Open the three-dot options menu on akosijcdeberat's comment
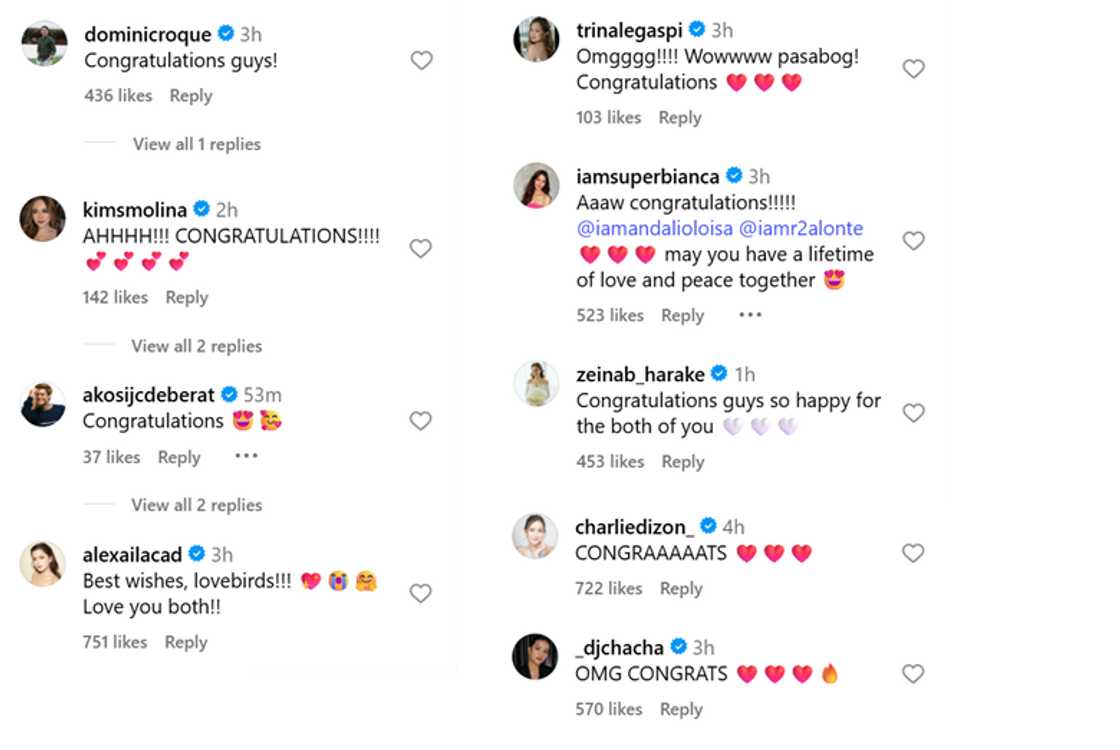Viewport: 1120px width, 750px height. 246,458
